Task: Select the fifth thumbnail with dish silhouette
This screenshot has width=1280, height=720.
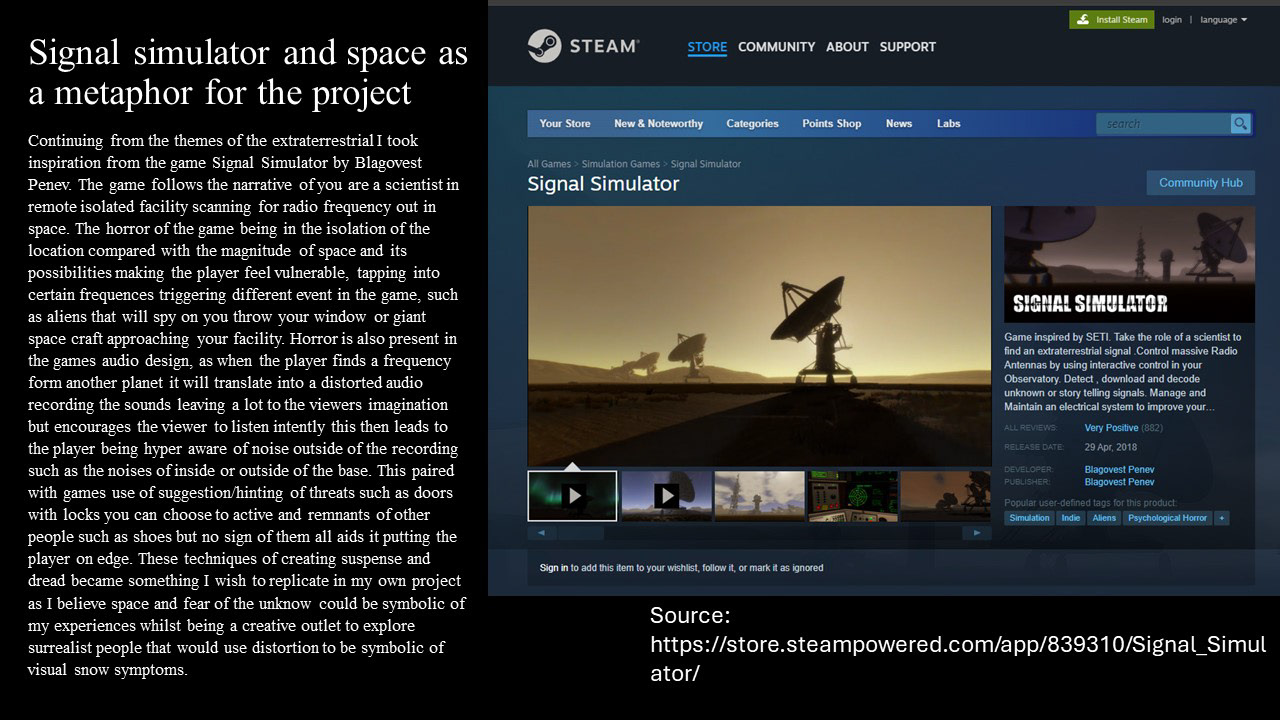Action: point(945,496)
